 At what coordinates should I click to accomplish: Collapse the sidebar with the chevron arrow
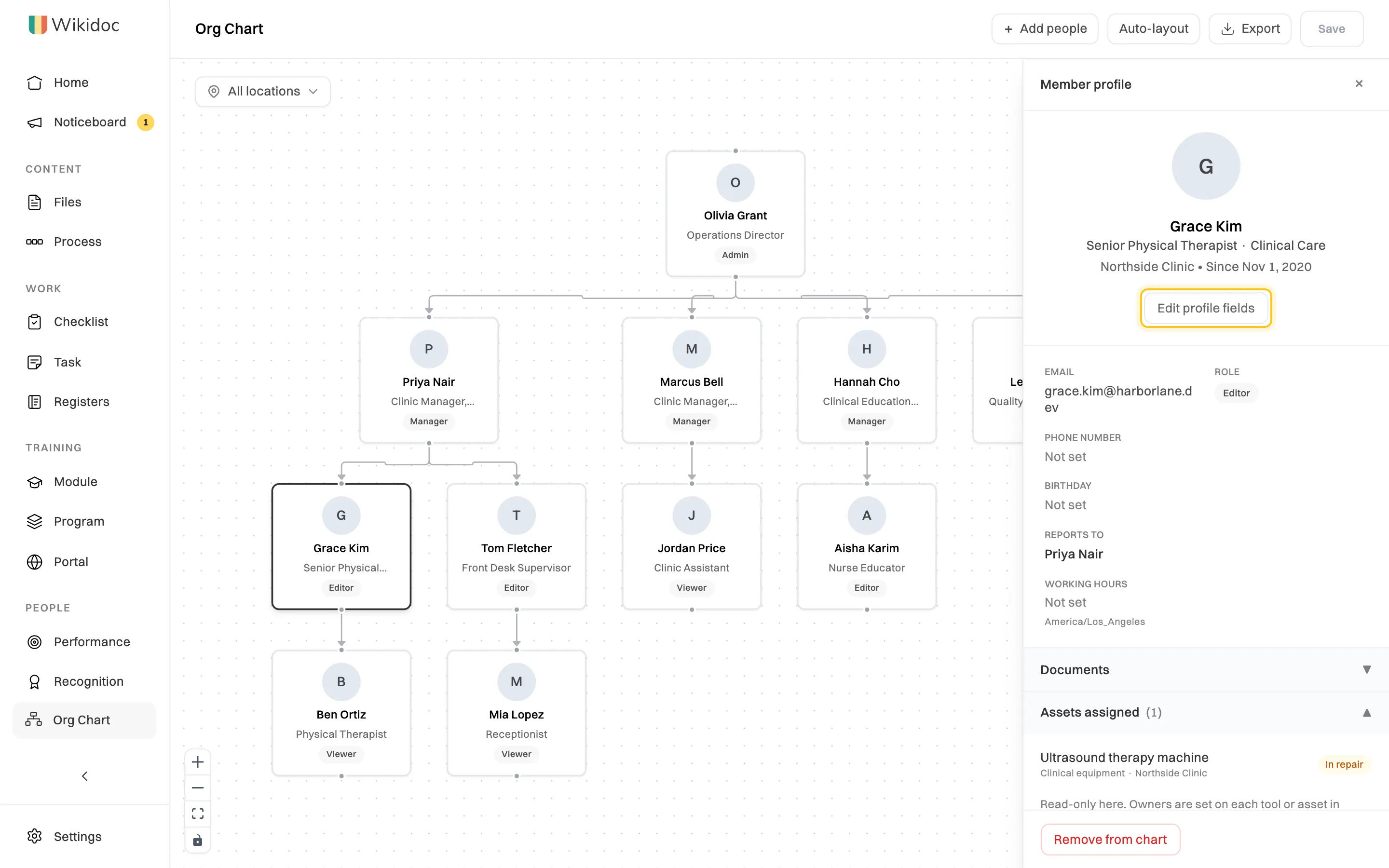point(84,776)
